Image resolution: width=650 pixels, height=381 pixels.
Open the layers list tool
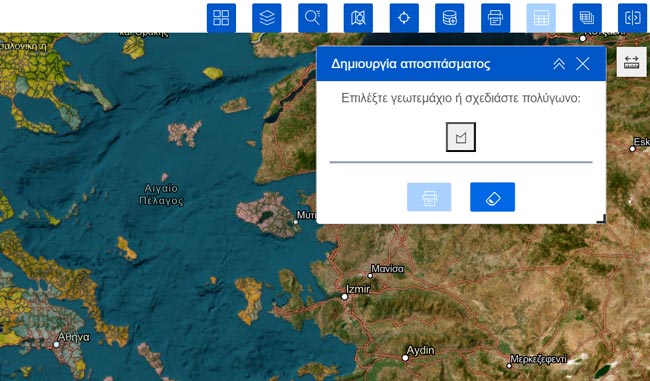click(x=267, y=18)
